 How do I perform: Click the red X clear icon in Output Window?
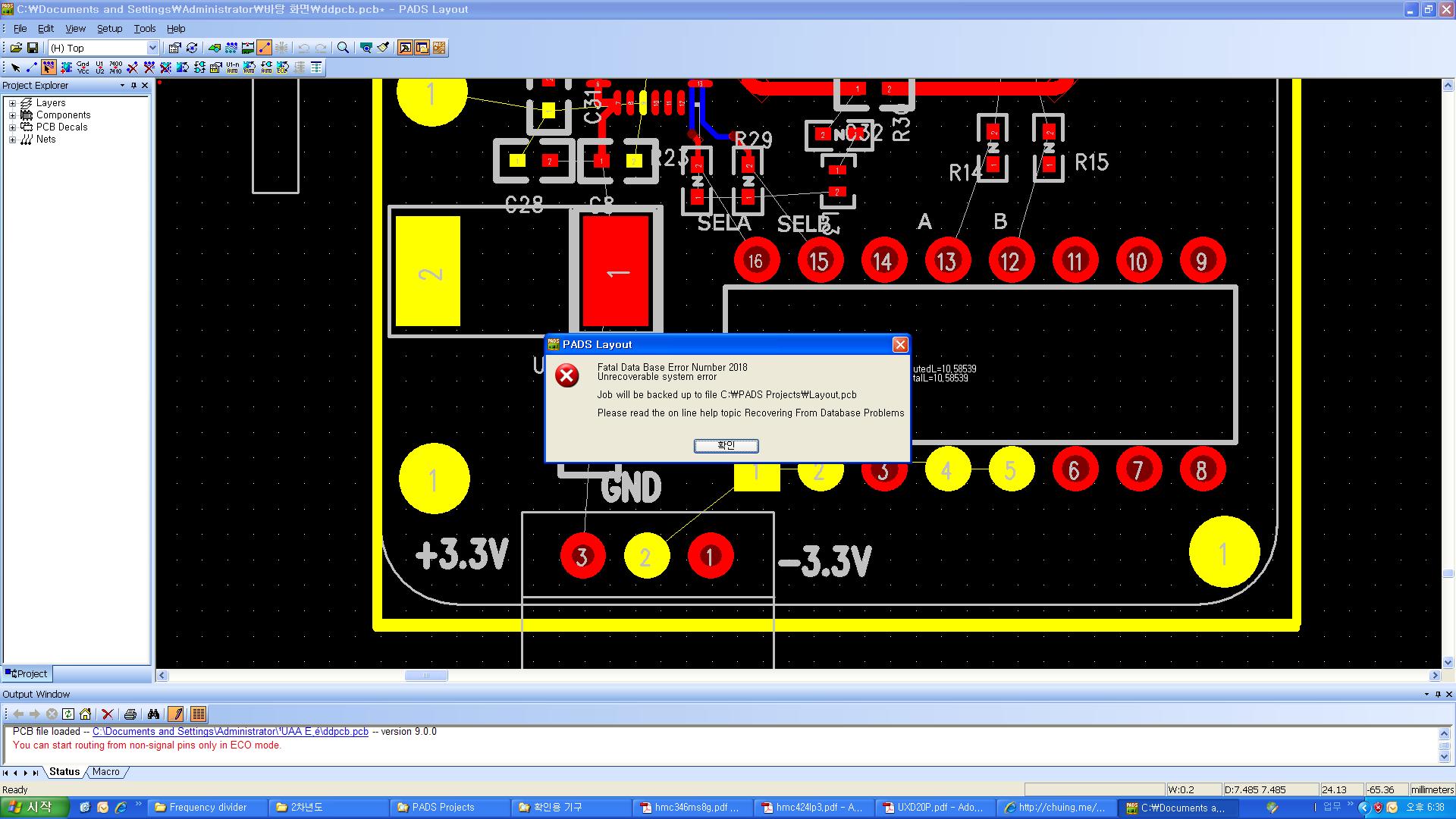[x=107, y=714]
